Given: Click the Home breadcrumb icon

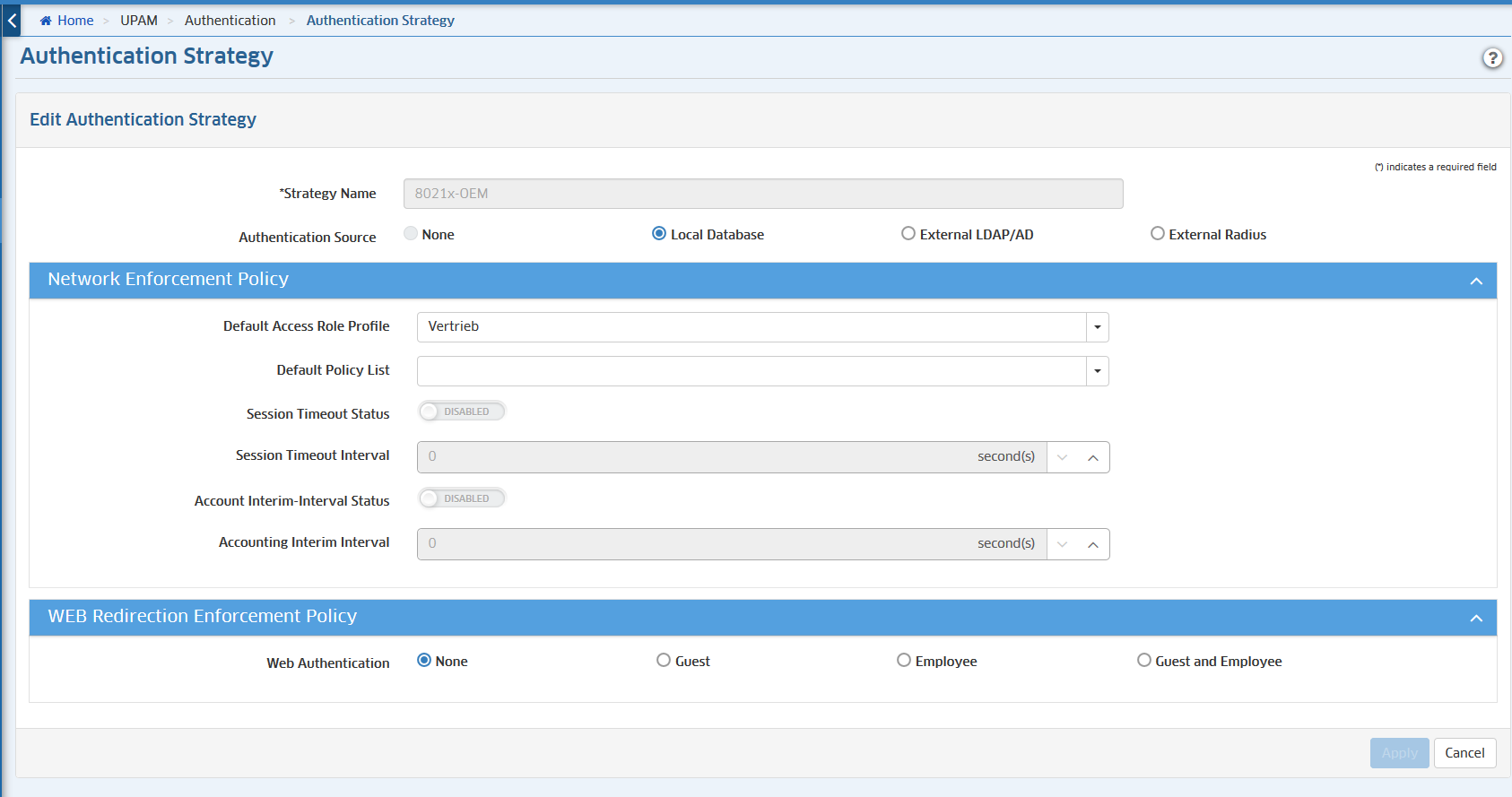Looking at the screenshot, I should [46, 21].
